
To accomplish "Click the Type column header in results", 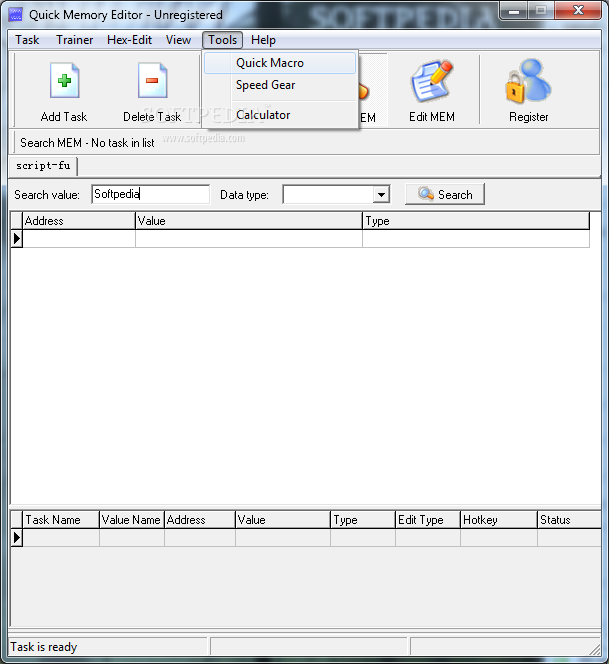I will [476, 221].
